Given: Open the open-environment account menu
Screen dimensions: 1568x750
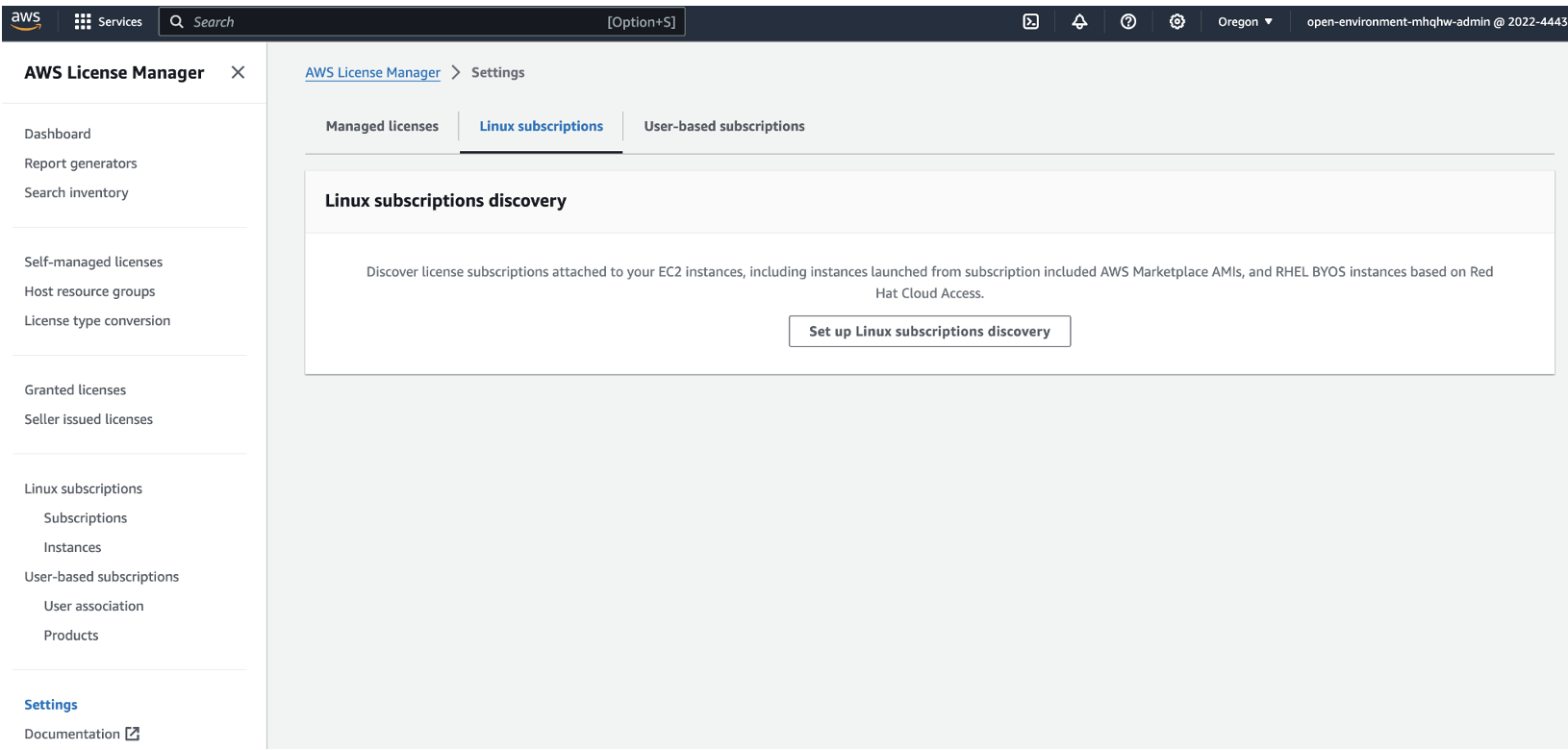Looking at the screenshot, I should pyautogui.click(x=1436, y=21).
